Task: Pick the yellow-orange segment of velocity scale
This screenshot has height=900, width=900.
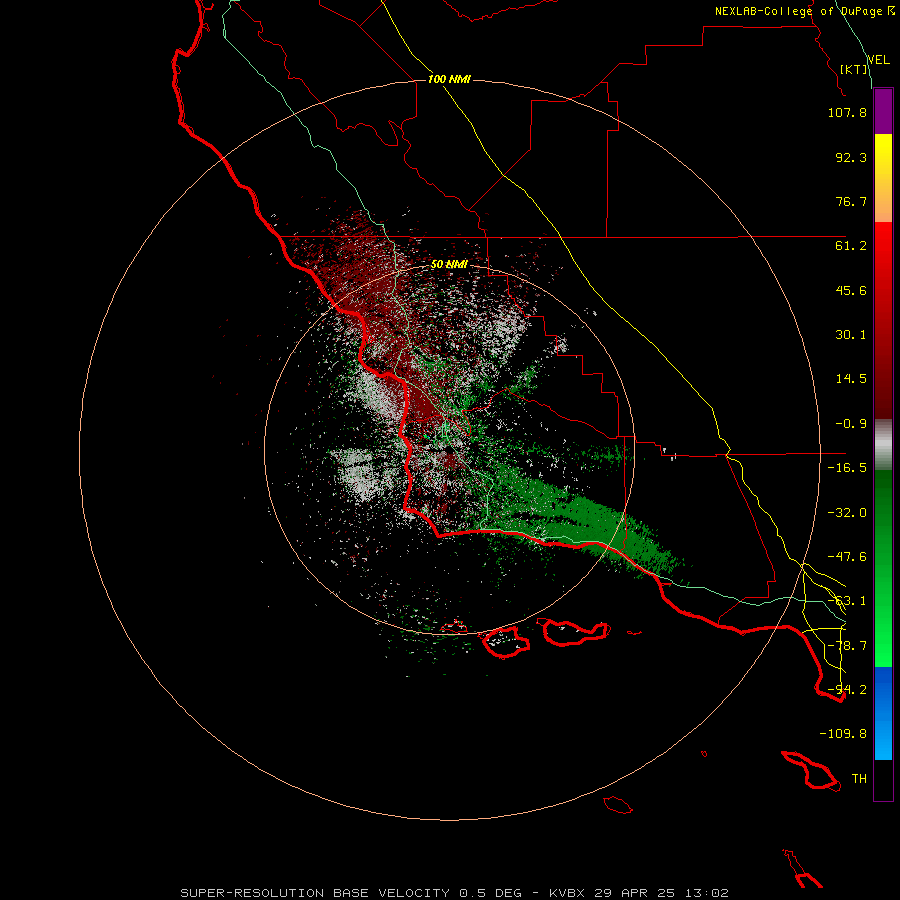Action: tap(883, 178)
